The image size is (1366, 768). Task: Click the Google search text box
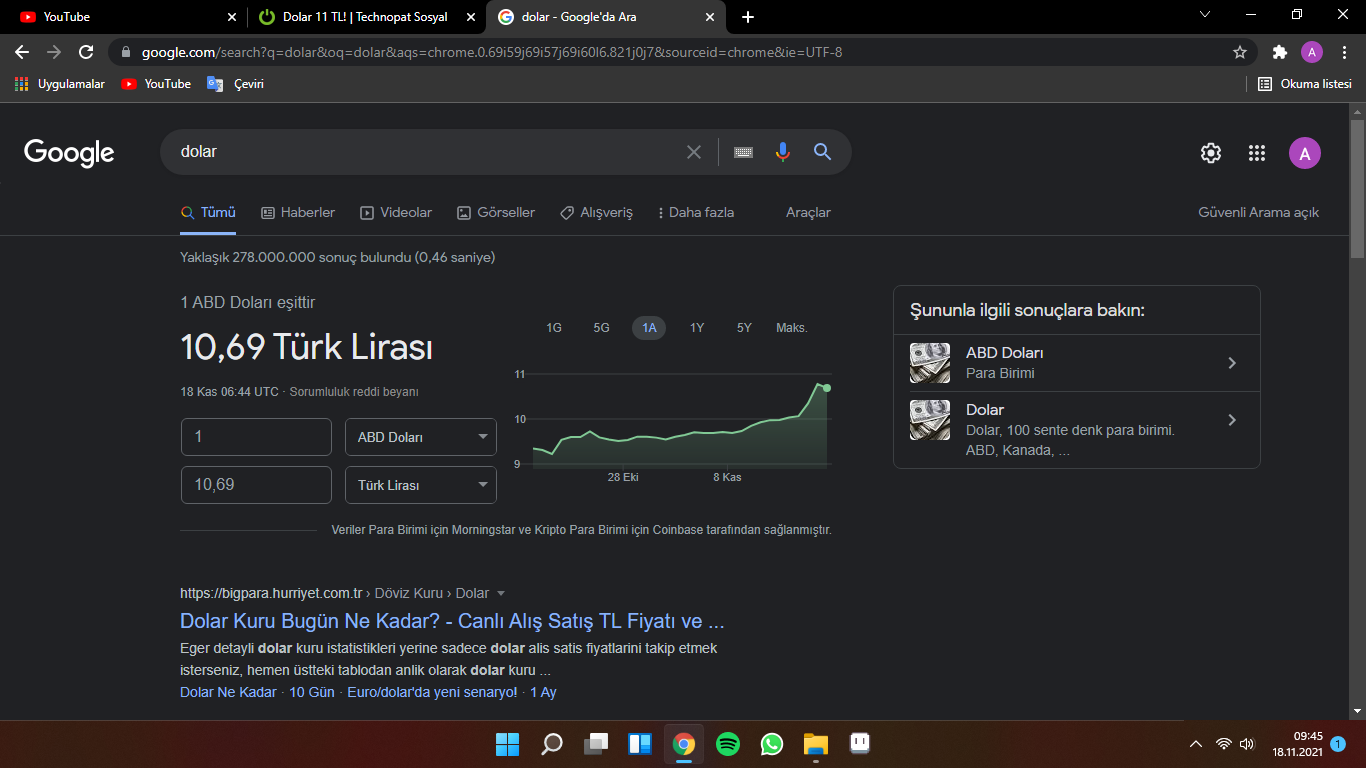click(425, 152)
